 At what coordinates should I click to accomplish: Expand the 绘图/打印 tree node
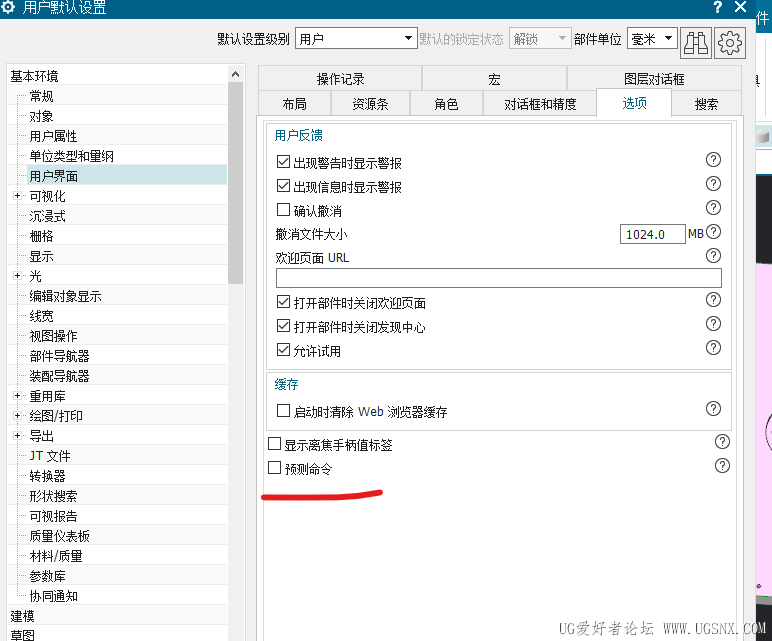[17, 416]
